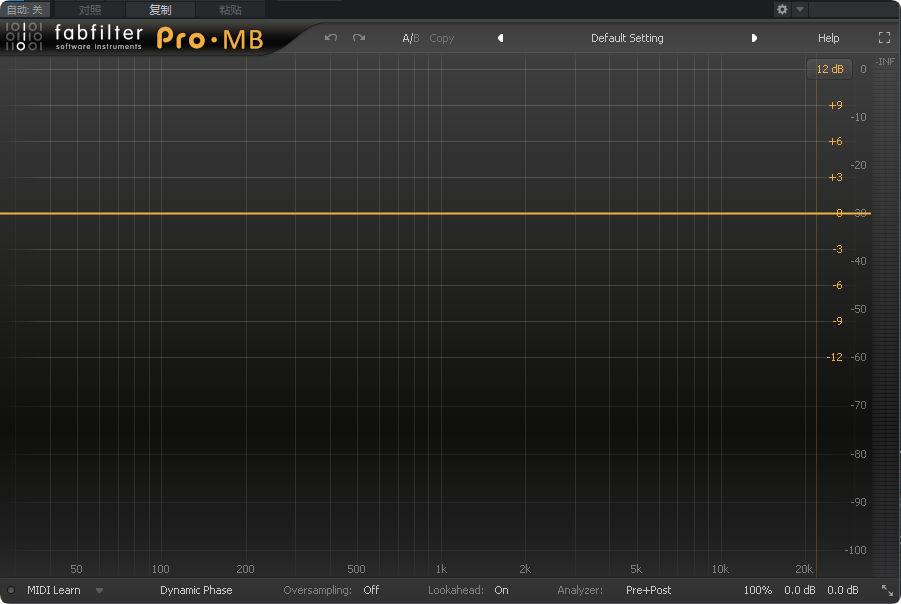Open the host gear settings icon
This screenshot has width=901, height=604.
(782, 9)
